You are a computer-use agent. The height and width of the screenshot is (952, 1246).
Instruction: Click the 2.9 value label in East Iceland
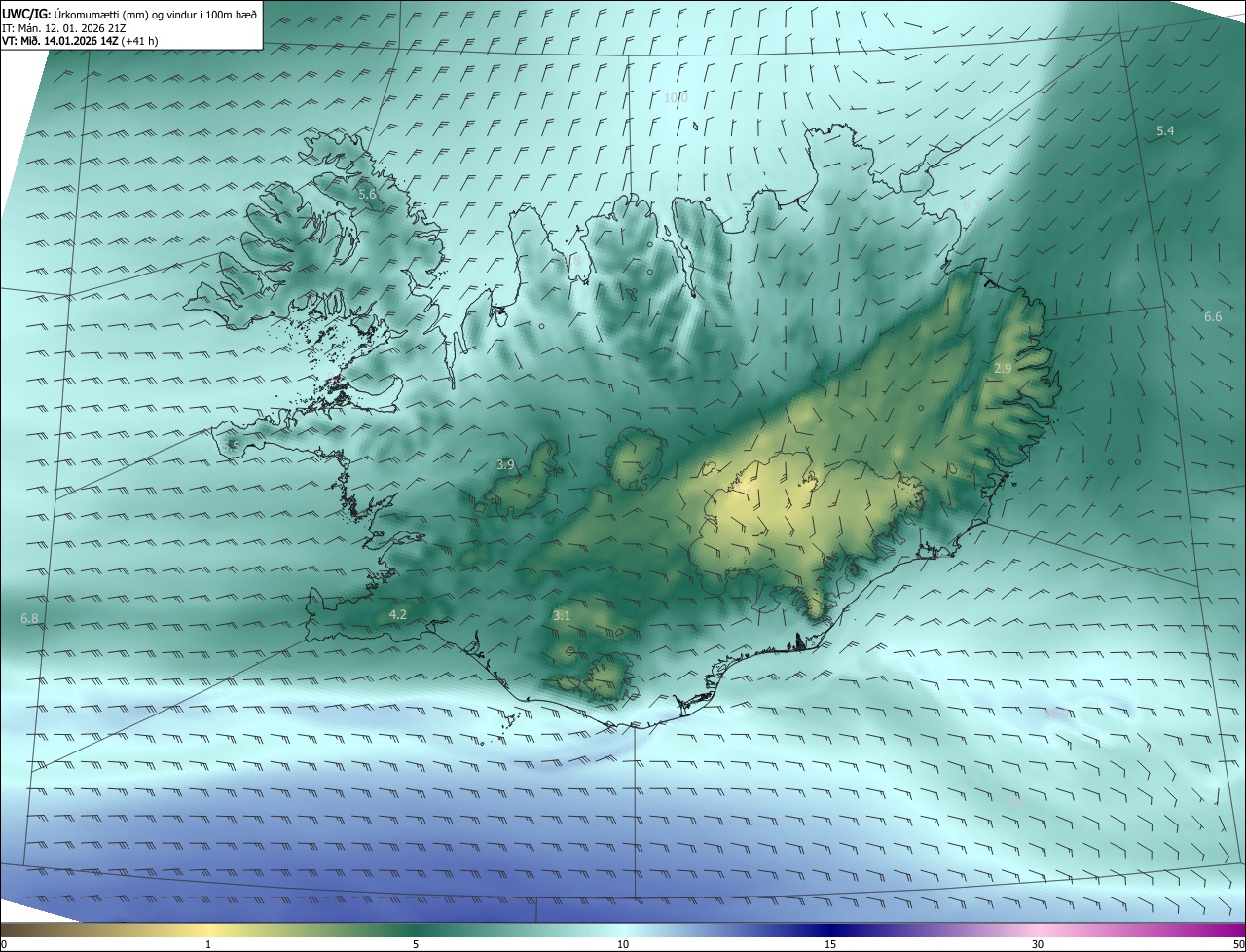(1003, 368)
